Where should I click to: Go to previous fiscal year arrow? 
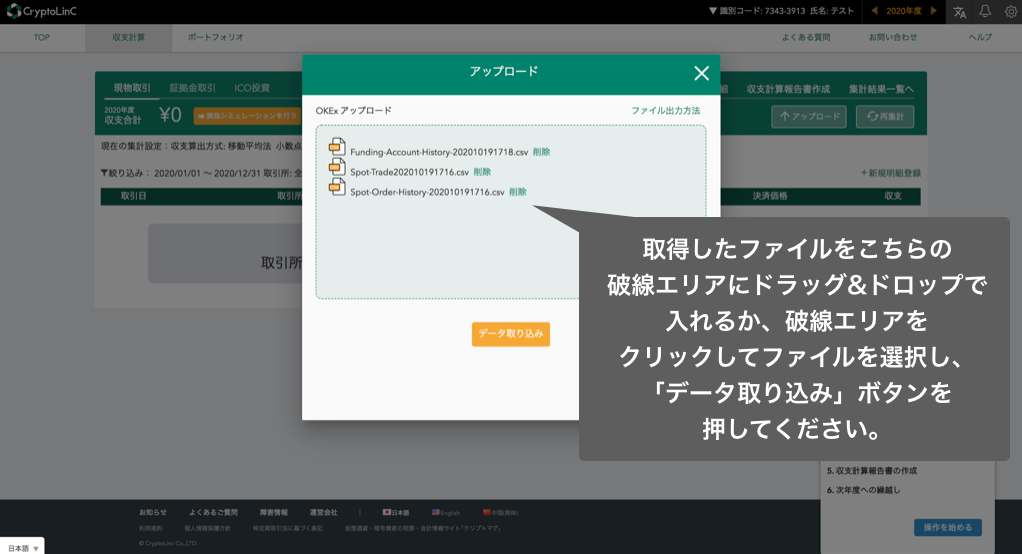tap(875, 11)
